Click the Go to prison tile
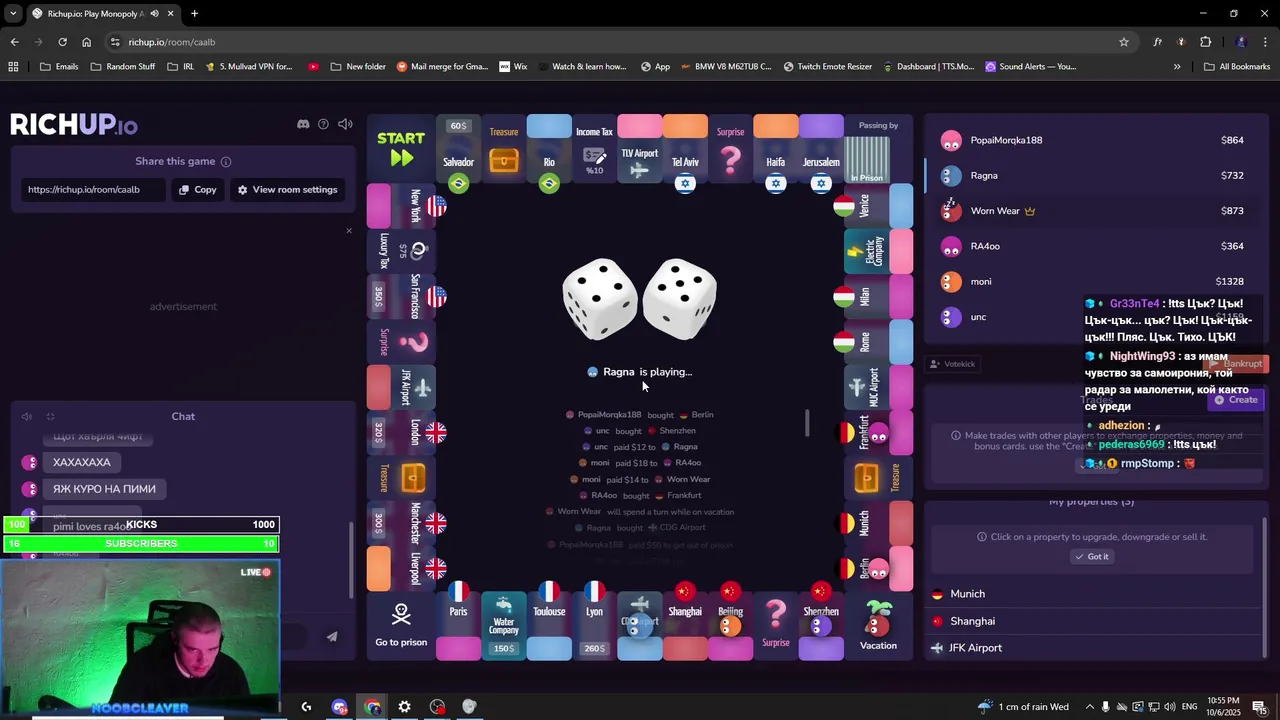The height and width of the screenshot is (720, 1280). click(x=401, y=626)
